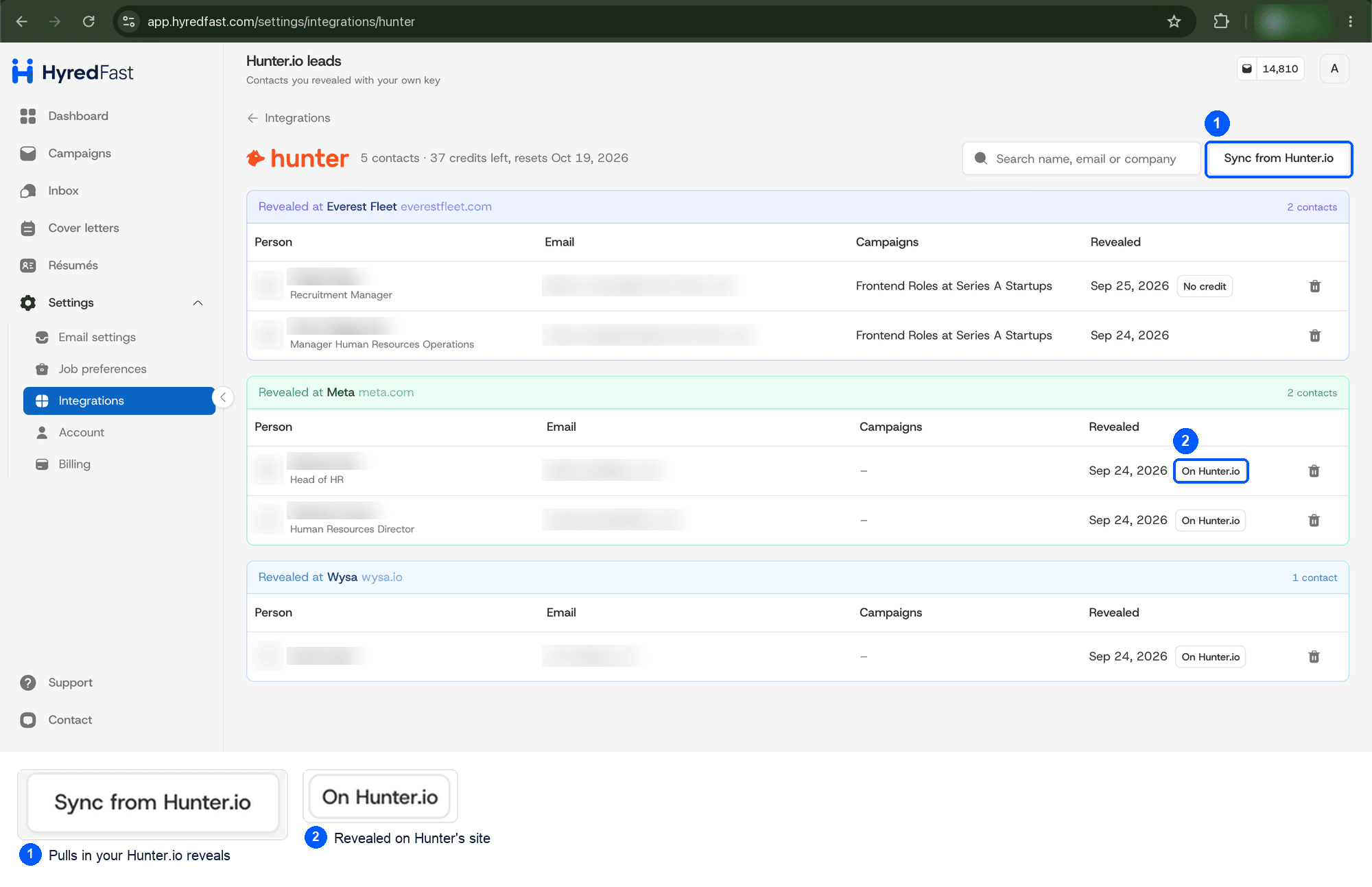The width and height of the screenshot is (1372, 887).
Task: Delete the Human Resources Director contact
Action: [x=1314, y=520]
